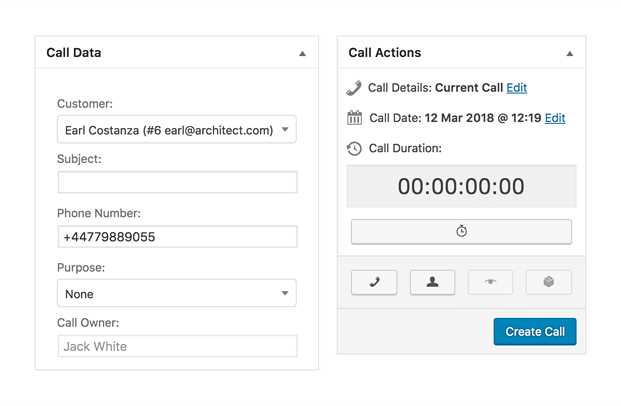Click the Call Owner field
This screenshot has height=406, width=621.
tap(177, 346)
